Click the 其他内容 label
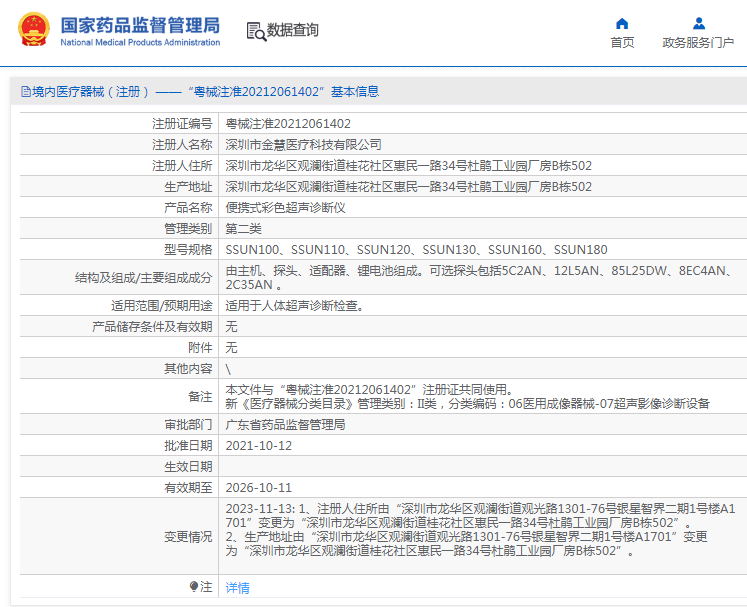The width and height of the screenshot is (747, 607). tap(188, 369)
